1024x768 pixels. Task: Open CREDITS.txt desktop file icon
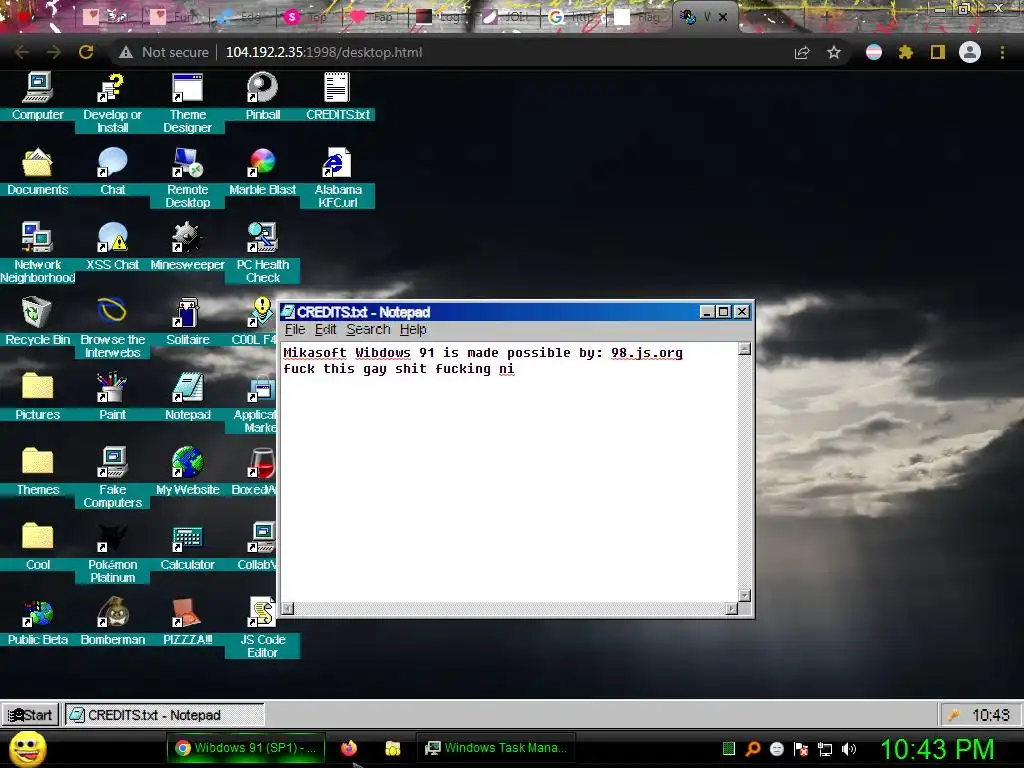pos(338,96)
